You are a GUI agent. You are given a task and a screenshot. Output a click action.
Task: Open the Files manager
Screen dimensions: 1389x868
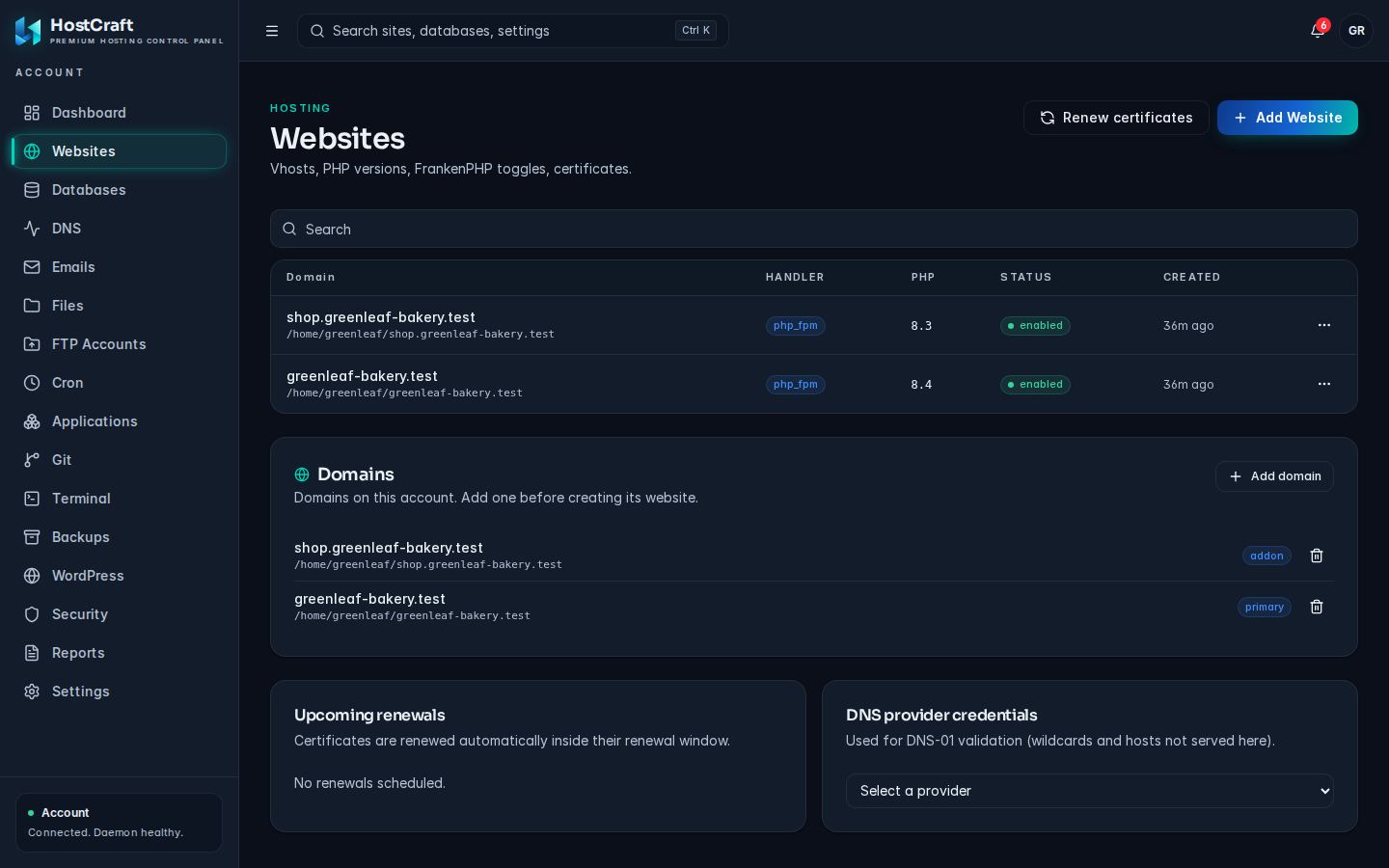(120, 306)
